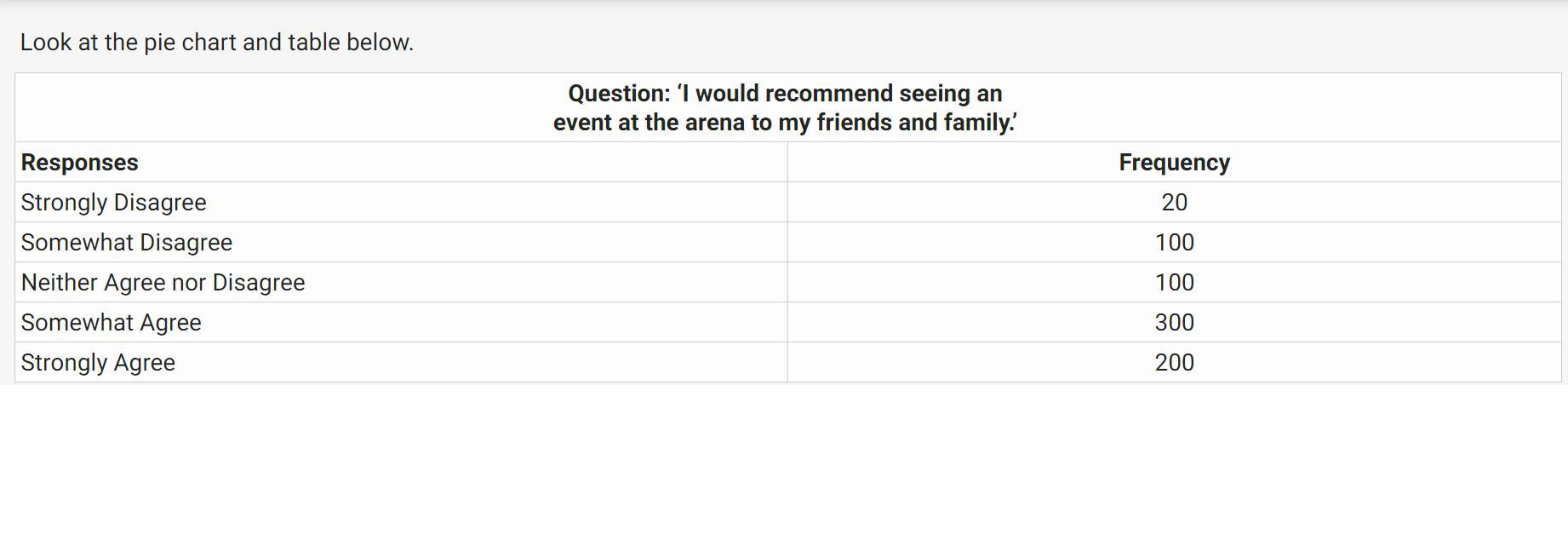Screen dimensions: 1568x552
Task: Select Neither Agree nor Disagree label
Action: point(163,283)
